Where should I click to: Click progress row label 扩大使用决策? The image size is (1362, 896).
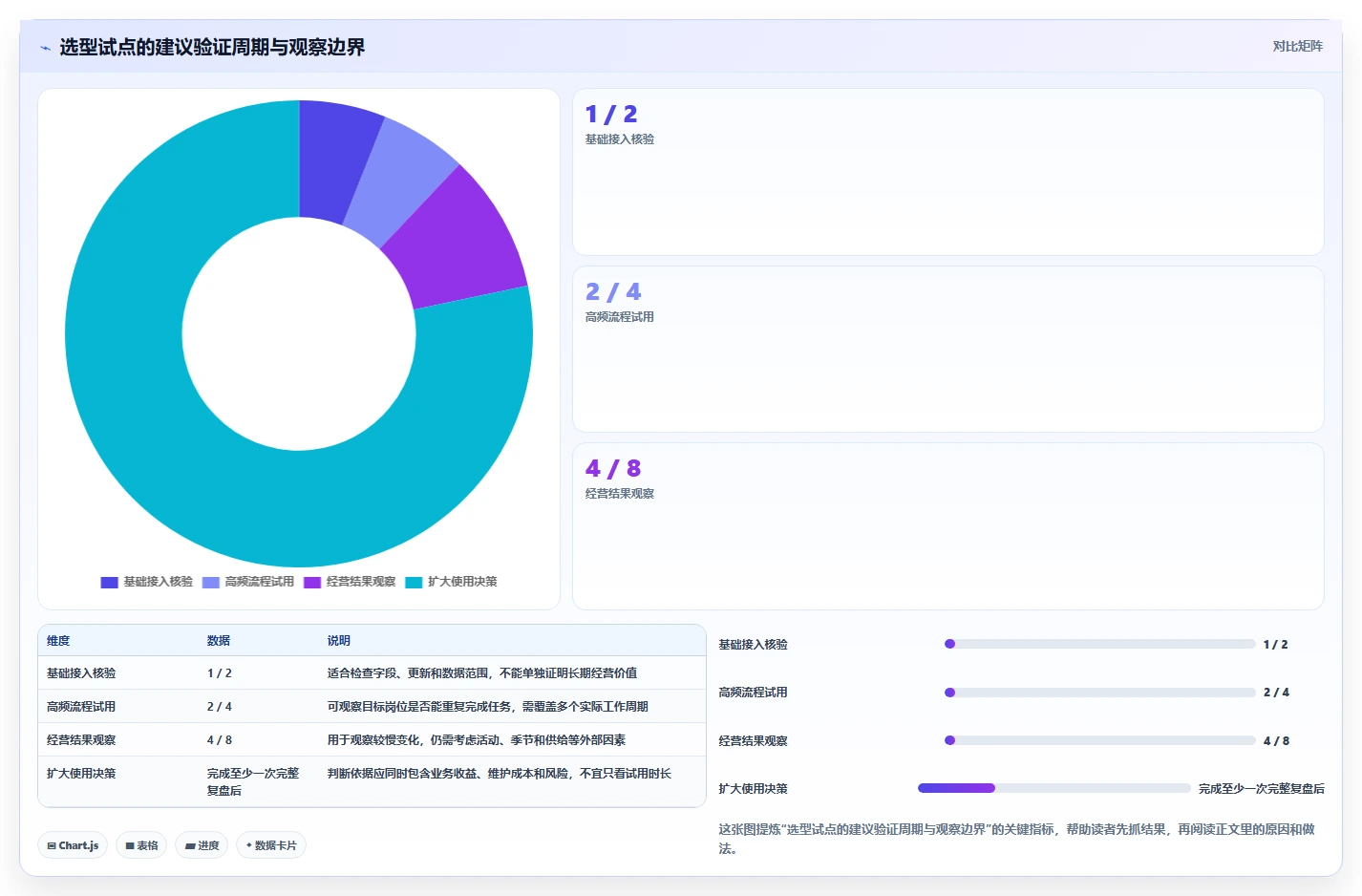(754, 789)
